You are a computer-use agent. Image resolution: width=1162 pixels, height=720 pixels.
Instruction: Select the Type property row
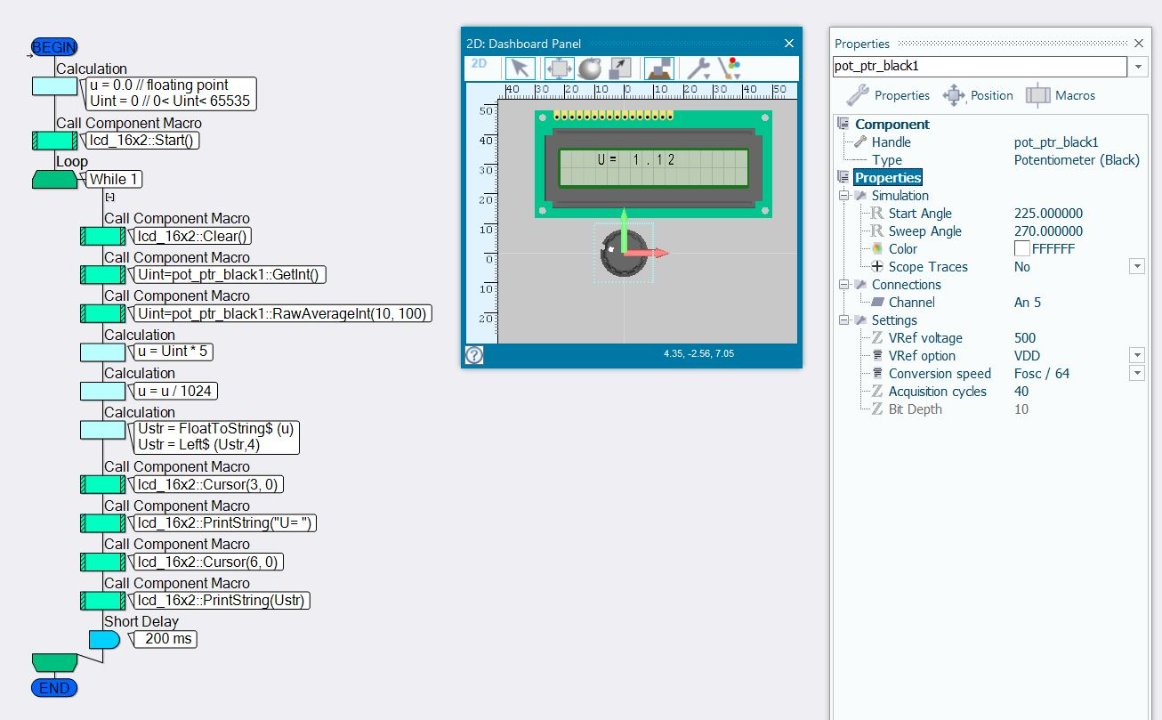coord(993,160)
